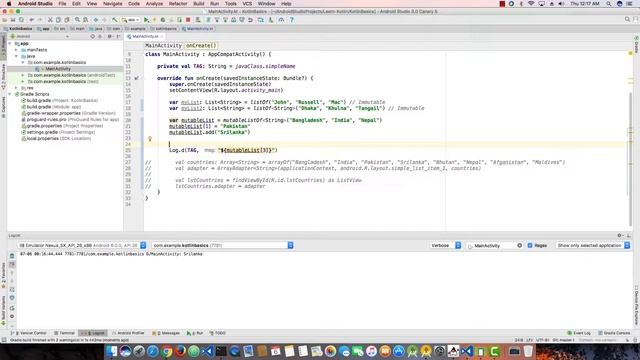This screenshot has height=360, width=640.
Task: Click the onCreate() breadcrumb in editor
Action: click(201, 46)
